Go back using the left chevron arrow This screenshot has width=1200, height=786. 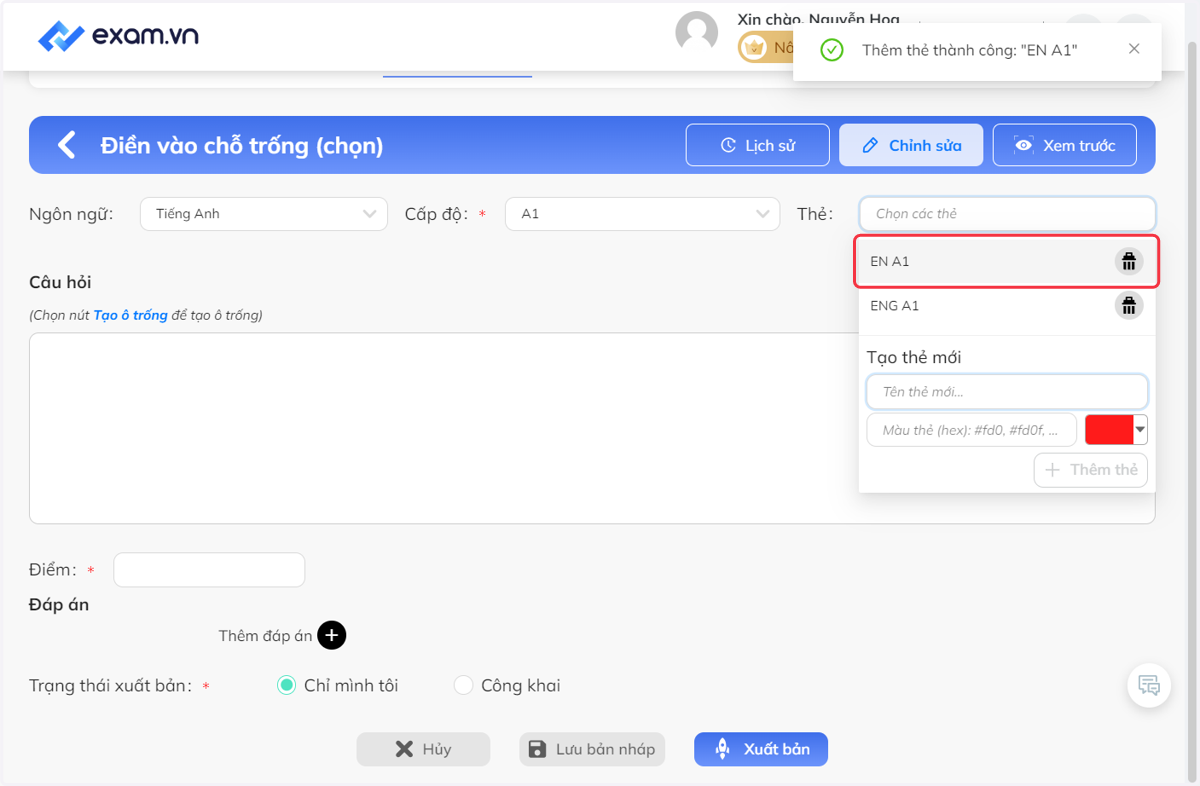66,145
